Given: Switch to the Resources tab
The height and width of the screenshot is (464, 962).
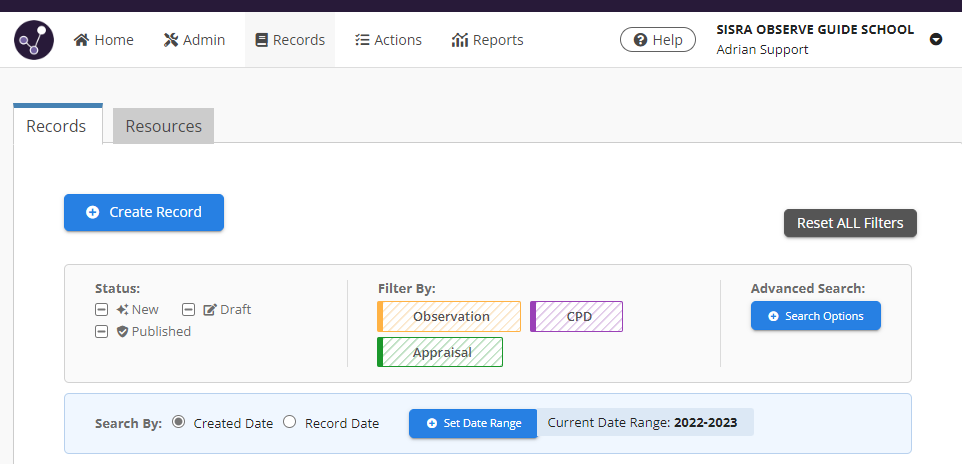Looking at the screenshot, I should coord(163,127).
